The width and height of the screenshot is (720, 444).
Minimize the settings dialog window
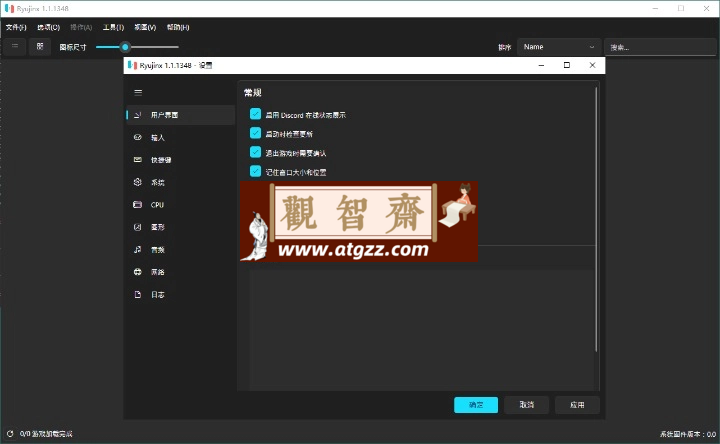(x=541, y=65)
